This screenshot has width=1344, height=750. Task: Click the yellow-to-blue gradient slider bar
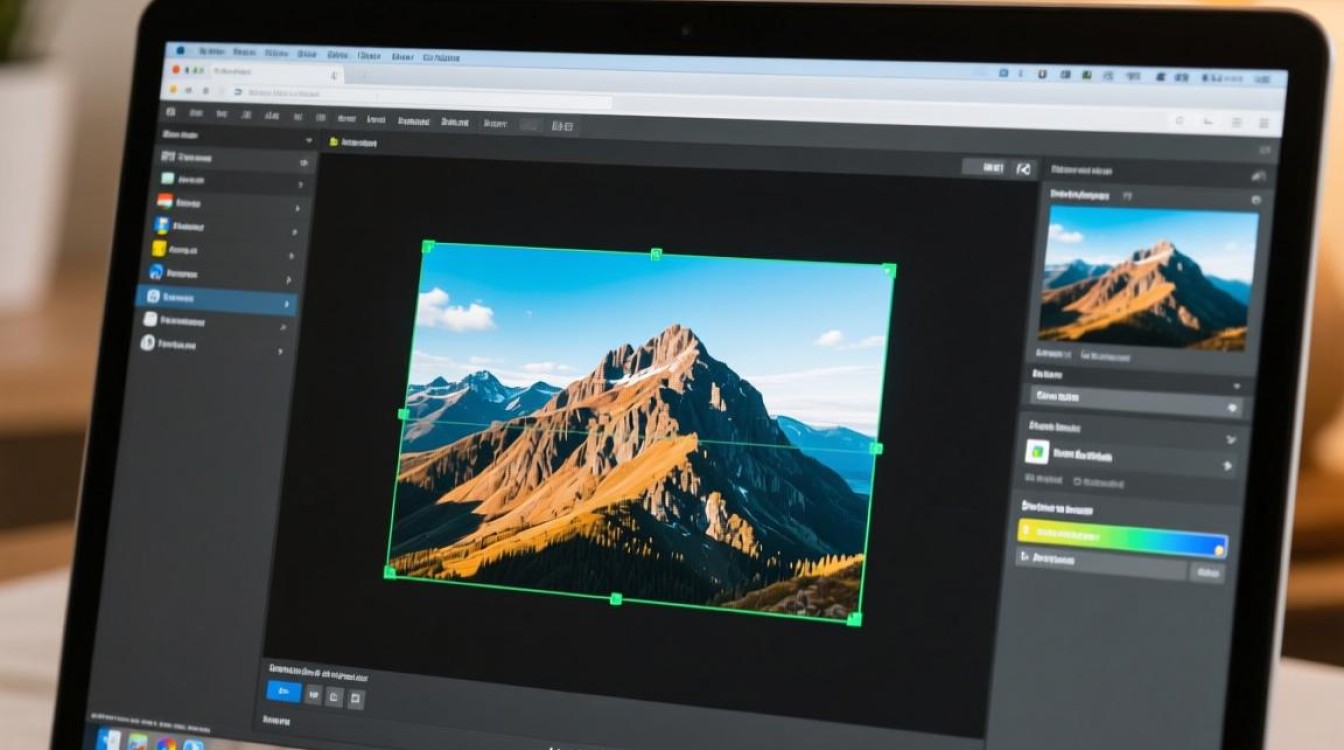point(1121,537)
